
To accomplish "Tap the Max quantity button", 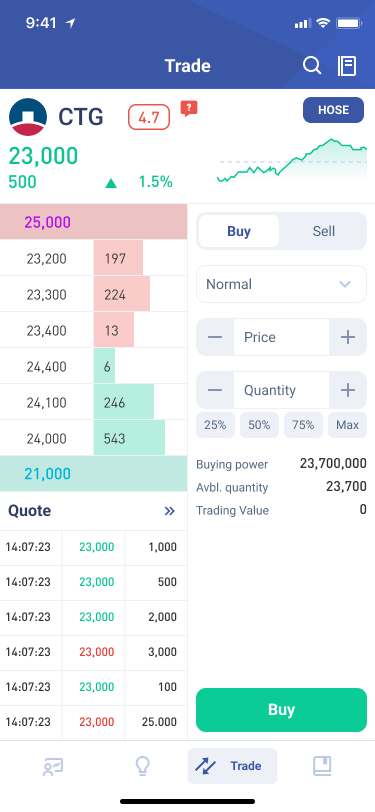I will (348, 425).
